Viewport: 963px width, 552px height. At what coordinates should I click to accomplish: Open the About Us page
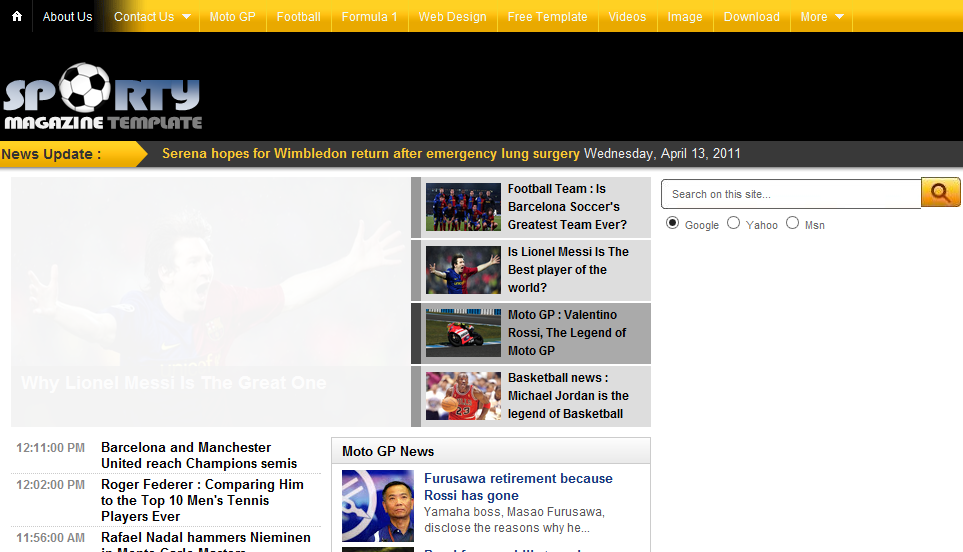68,17
